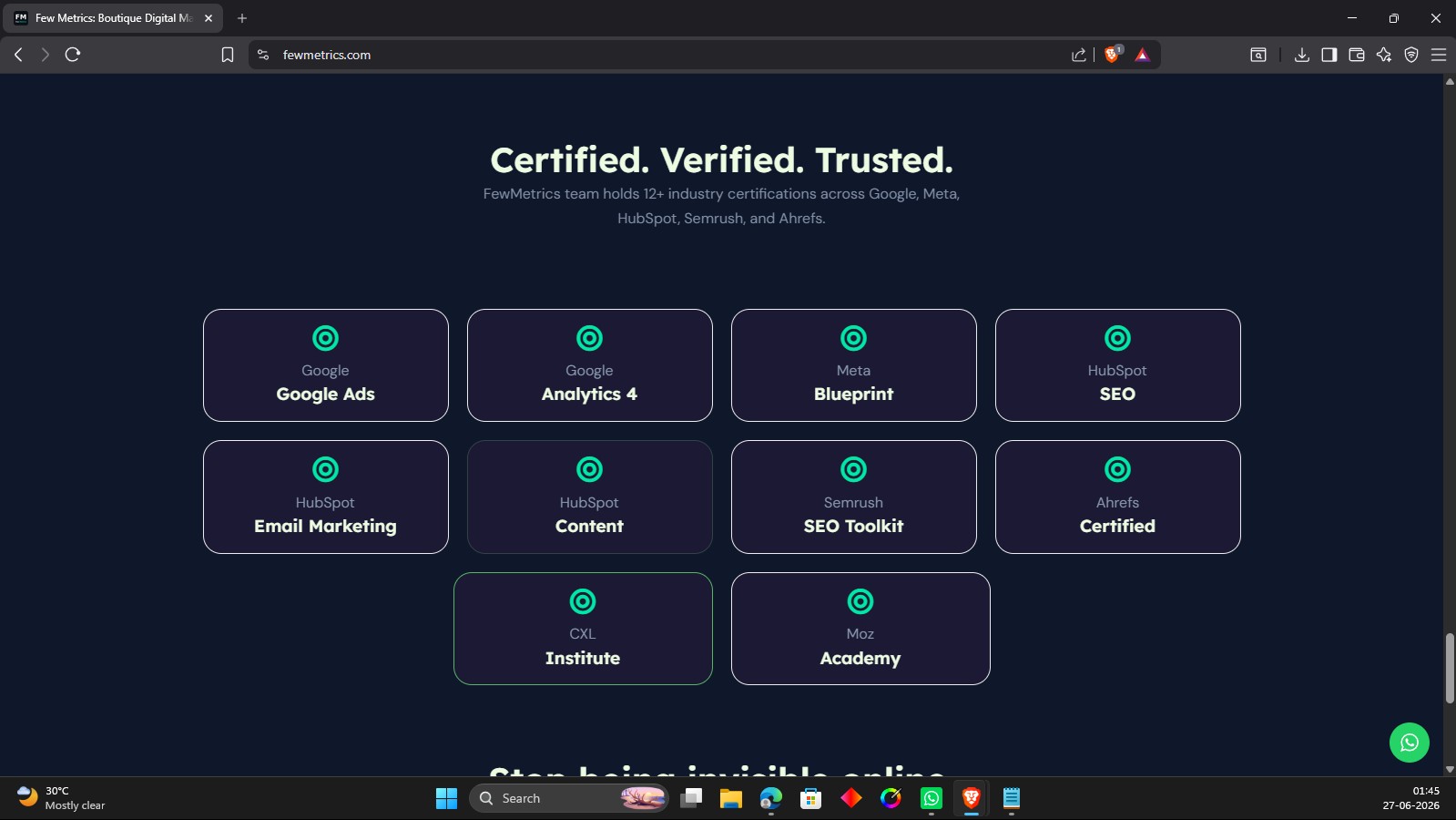This screenshot has height=820, width=1456.
Task: Click the target icon above Meta Blueprint
Action: click(x=853, y=338)
